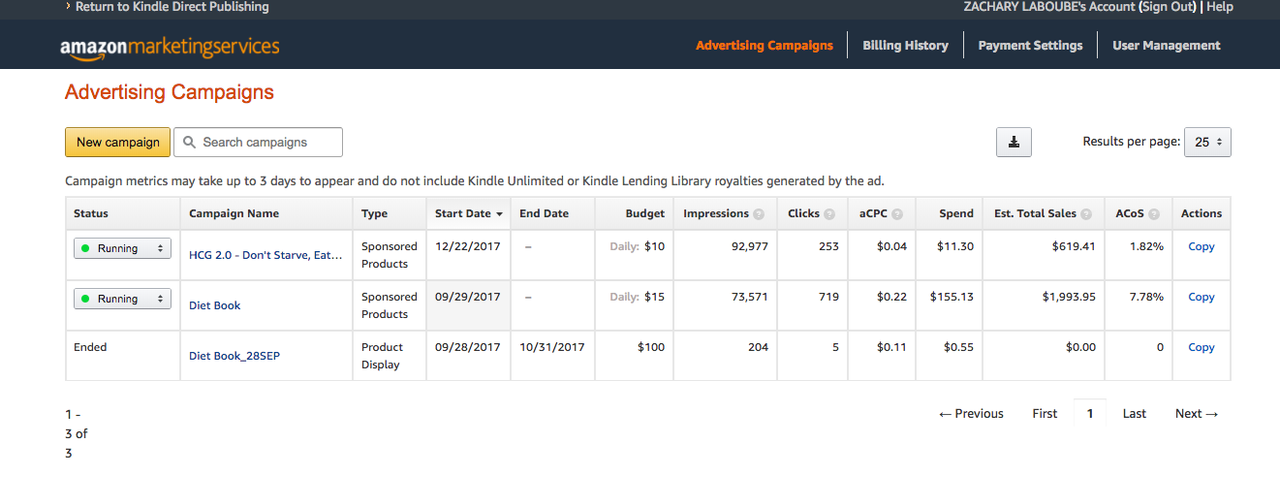1280x481 pixels.
Task: Open the HCG 2.0 campaign status dropdown
Action: (122, 248)
